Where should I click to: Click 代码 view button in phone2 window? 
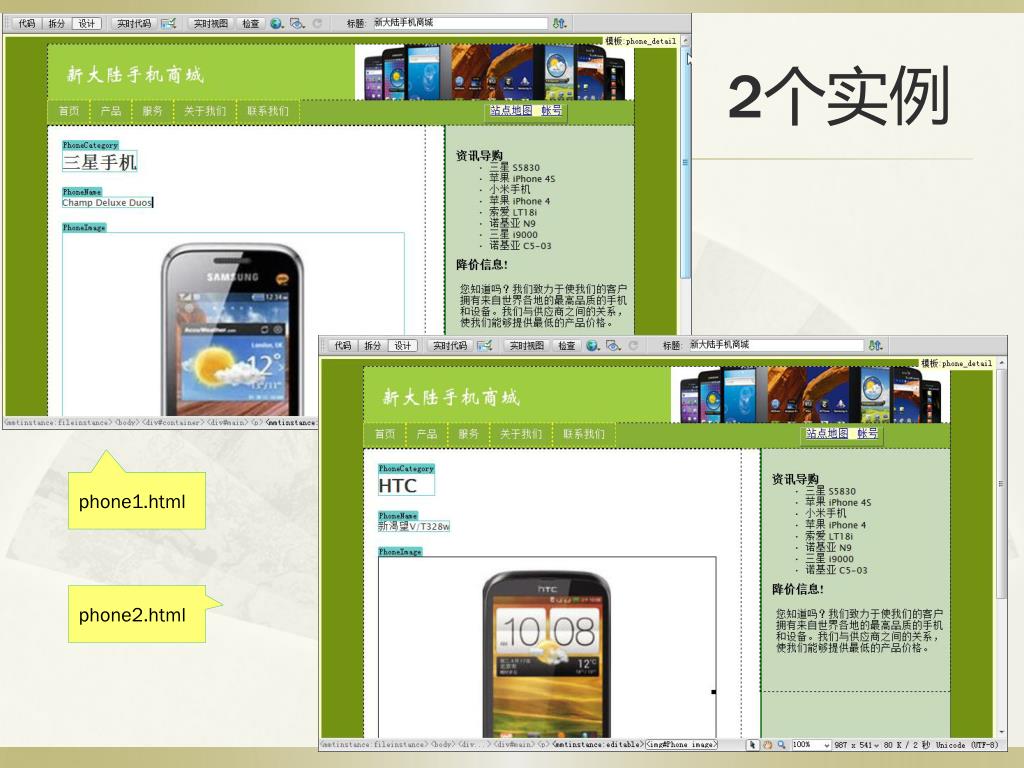click(342, 345)
